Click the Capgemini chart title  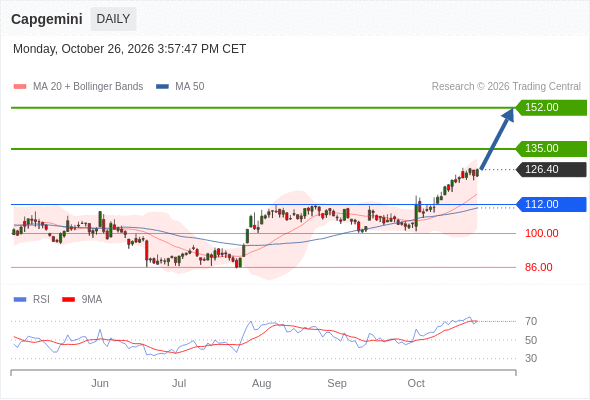47,19
